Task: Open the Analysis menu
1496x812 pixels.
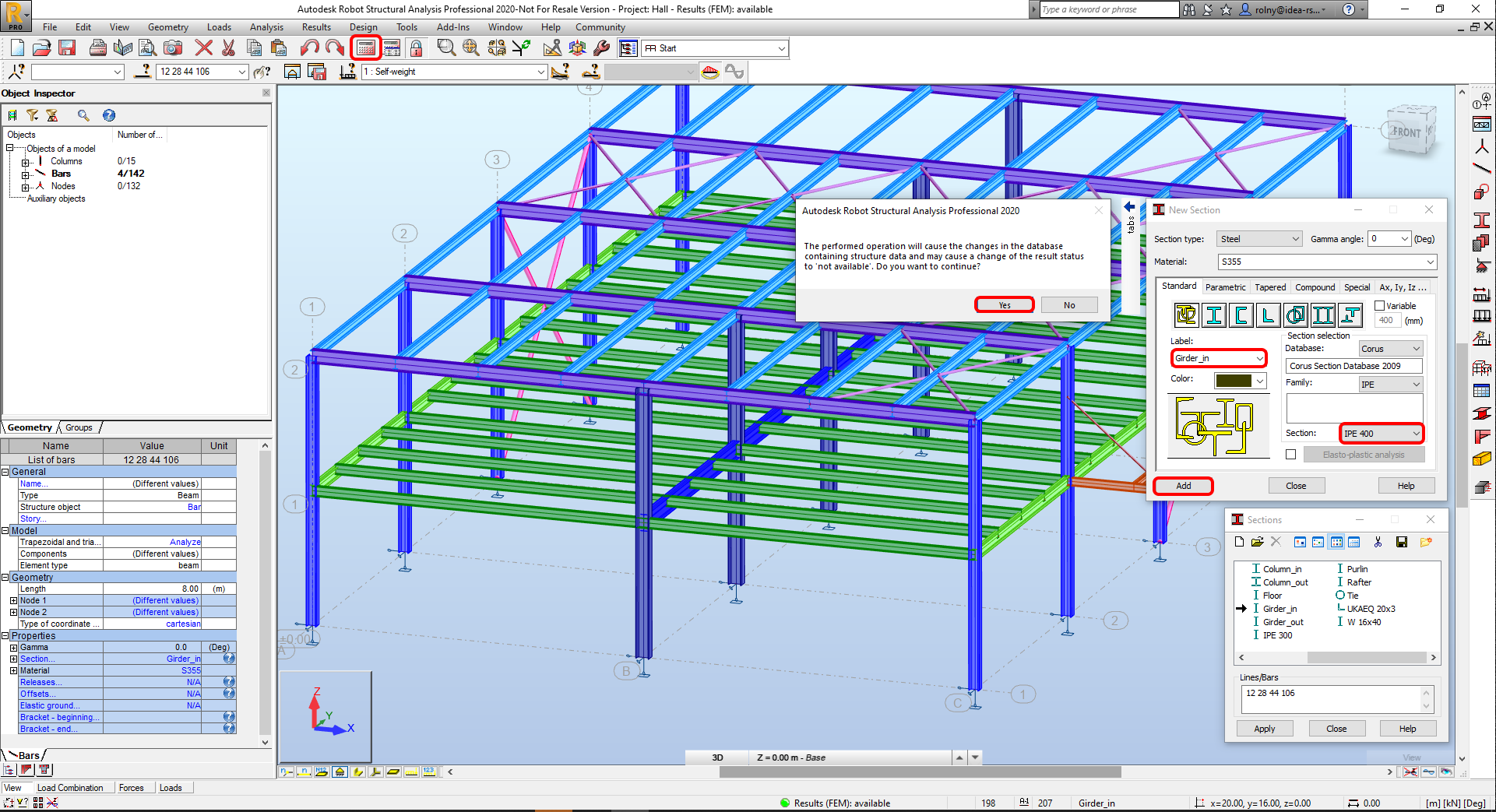Action: [266, 27]
